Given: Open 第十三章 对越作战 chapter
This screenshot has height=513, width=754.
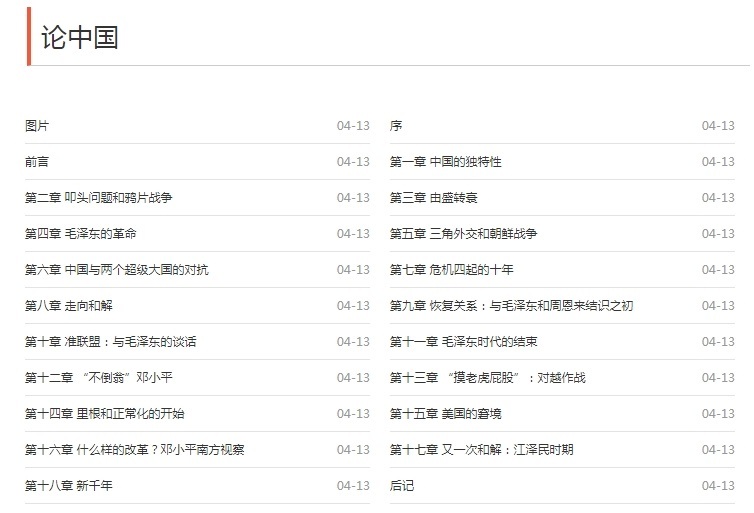Looking at the screenshot, I should (487, 378).
